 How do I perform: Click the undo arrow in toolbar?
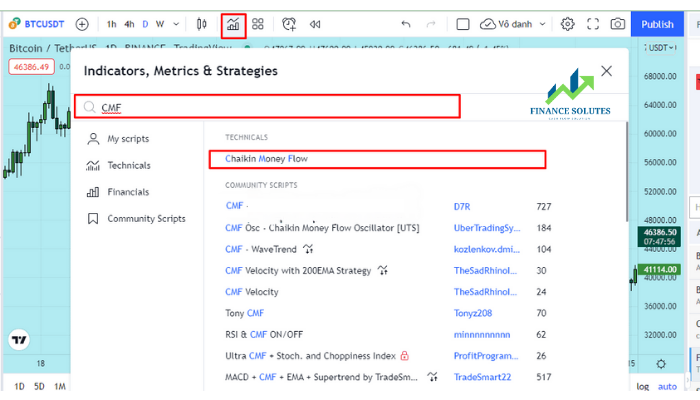click(406, 24)
